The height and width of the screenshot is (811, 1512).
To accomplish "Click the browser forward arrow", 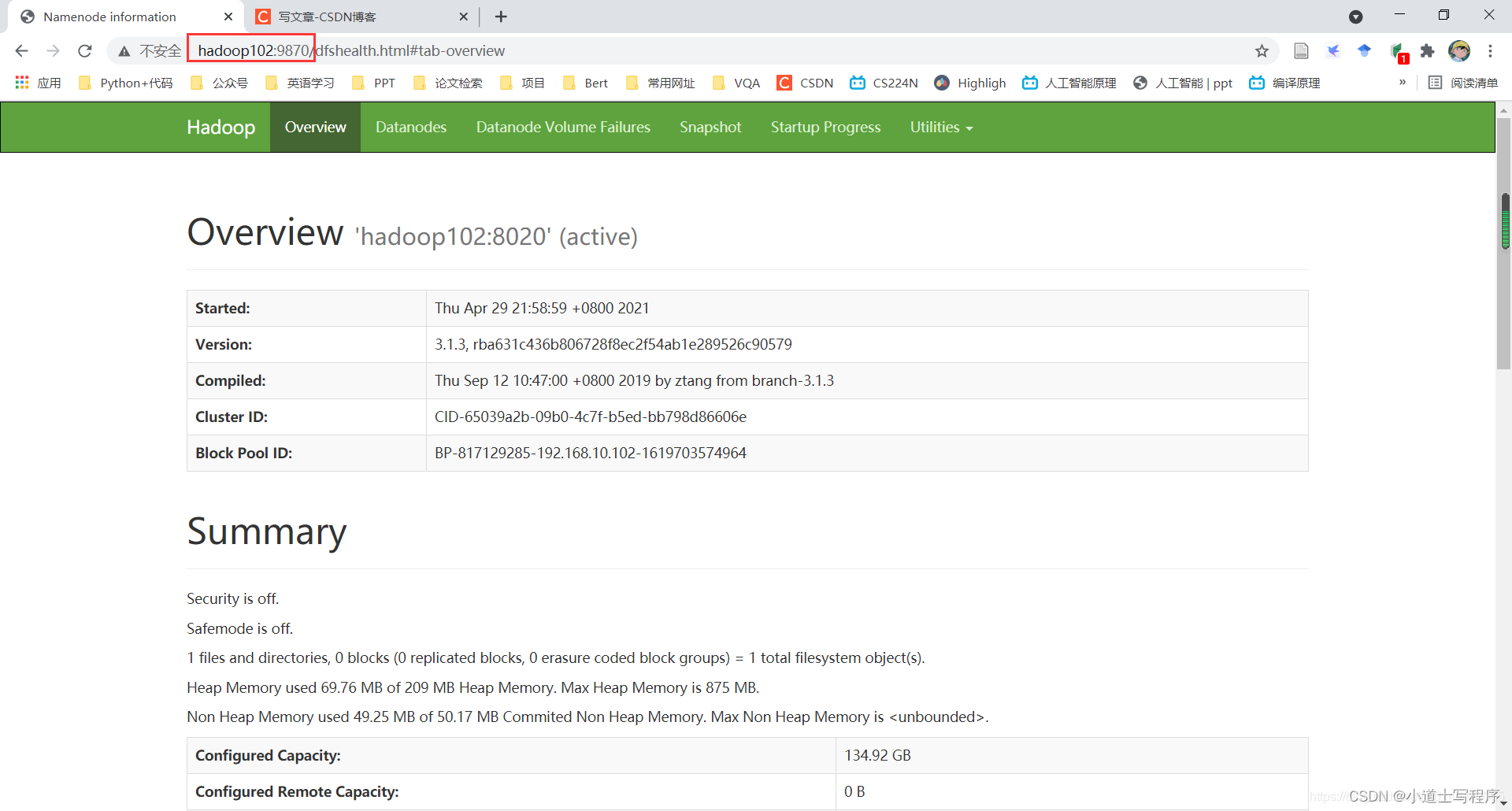I will [53, 51].
